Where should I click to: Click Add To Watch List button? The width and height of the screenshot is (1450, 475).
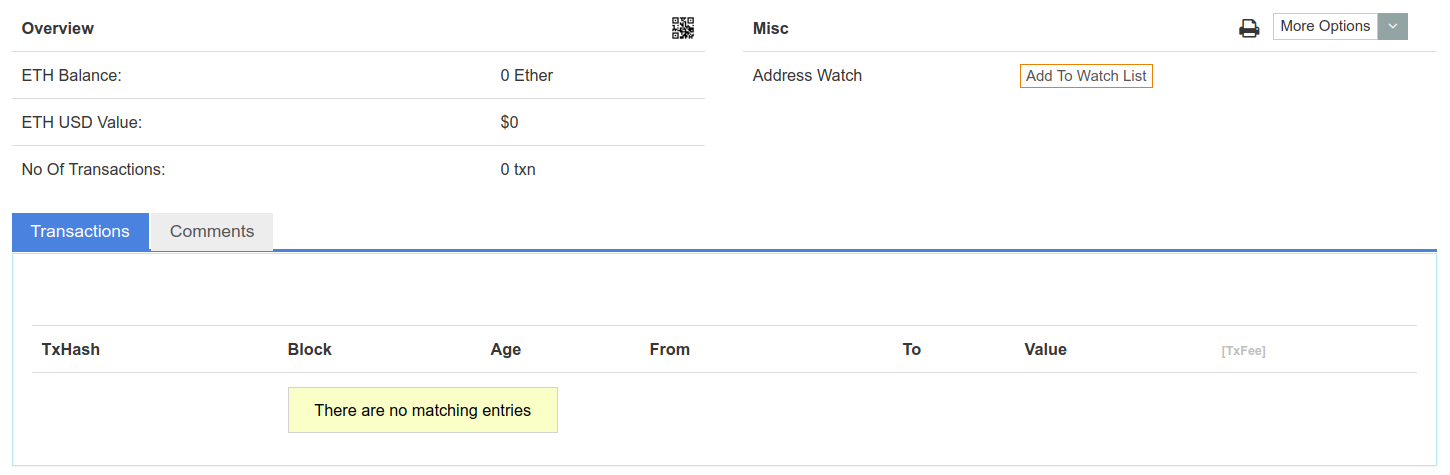point(1086,76)
